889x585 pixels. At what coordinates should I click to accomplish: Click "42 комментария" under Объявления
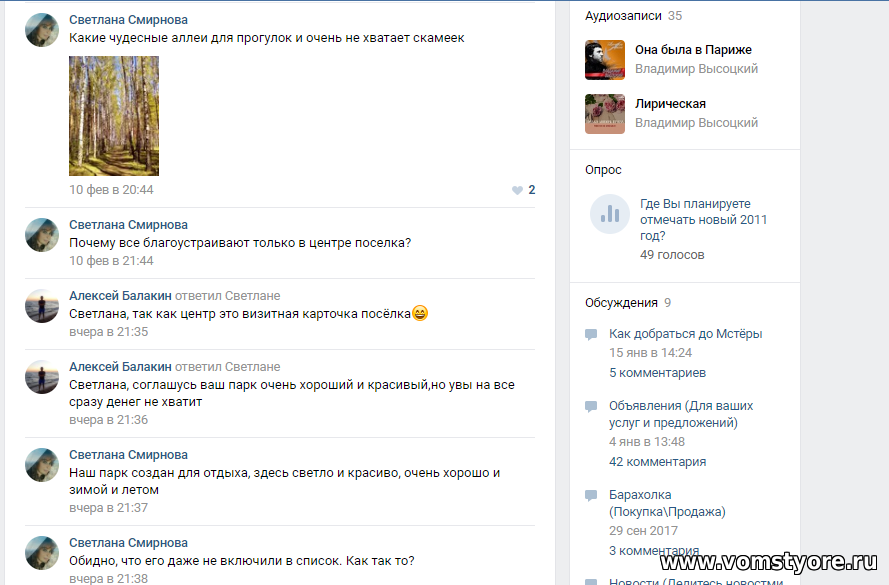coord(658,462)
